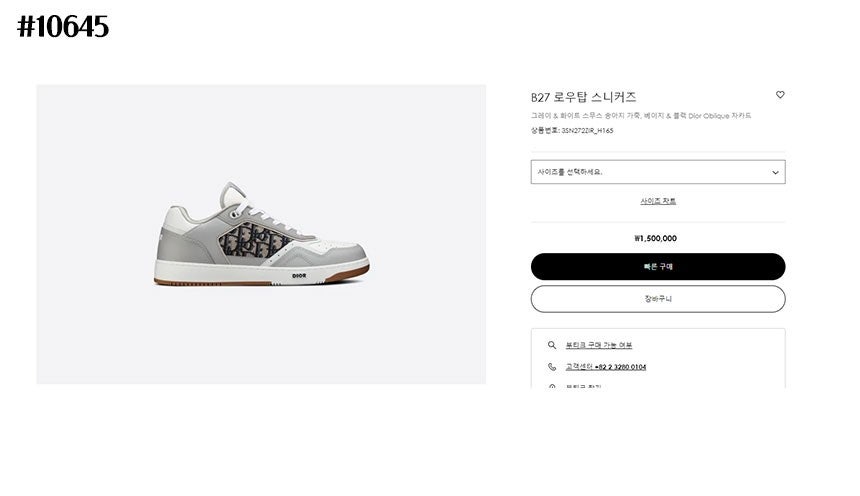Viewport: 860px width, 496px height.
Task: Click the phone icon beside customer center
Action: point(552,367)
